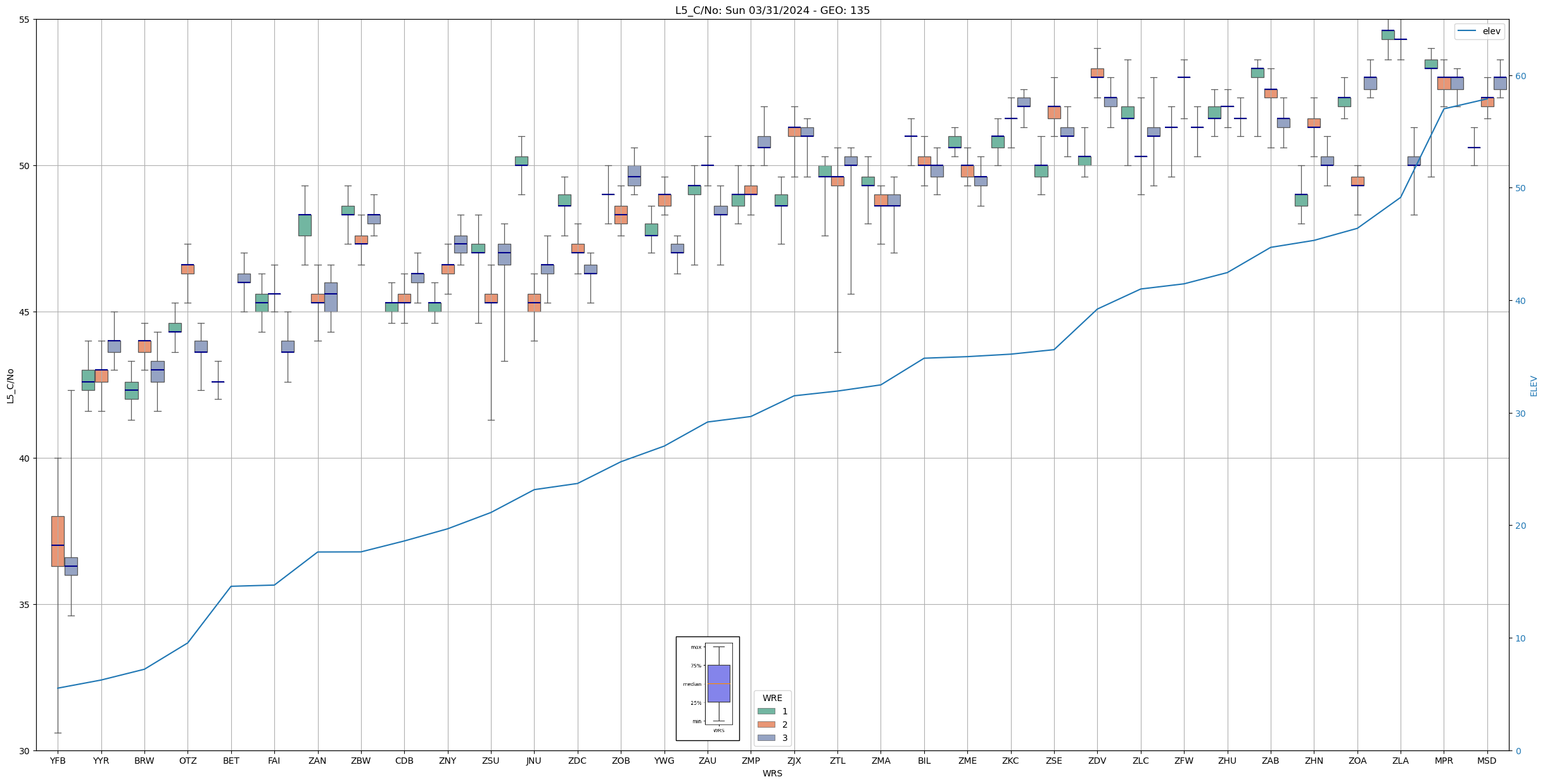Click the ZHN station tick label
This screenshot has width=1545, height=784.
[1314, 761]
